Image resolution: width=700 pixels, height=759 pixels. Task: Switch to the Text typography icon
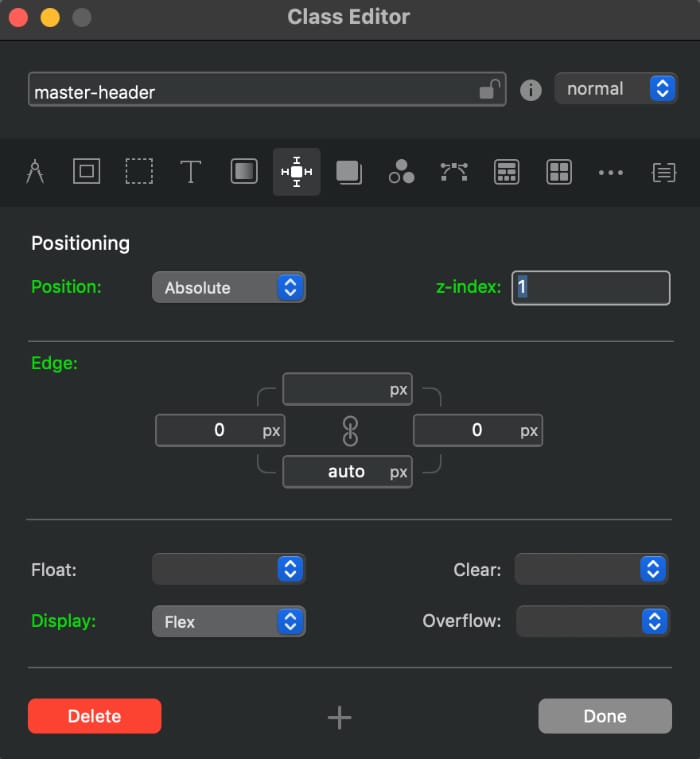pyautogui.click(x=191, y=172)
